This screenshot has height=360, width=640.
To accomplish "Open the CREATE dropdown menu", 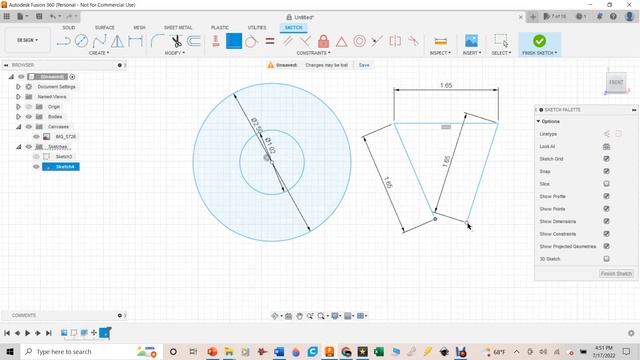I will (x=99, y=53).
